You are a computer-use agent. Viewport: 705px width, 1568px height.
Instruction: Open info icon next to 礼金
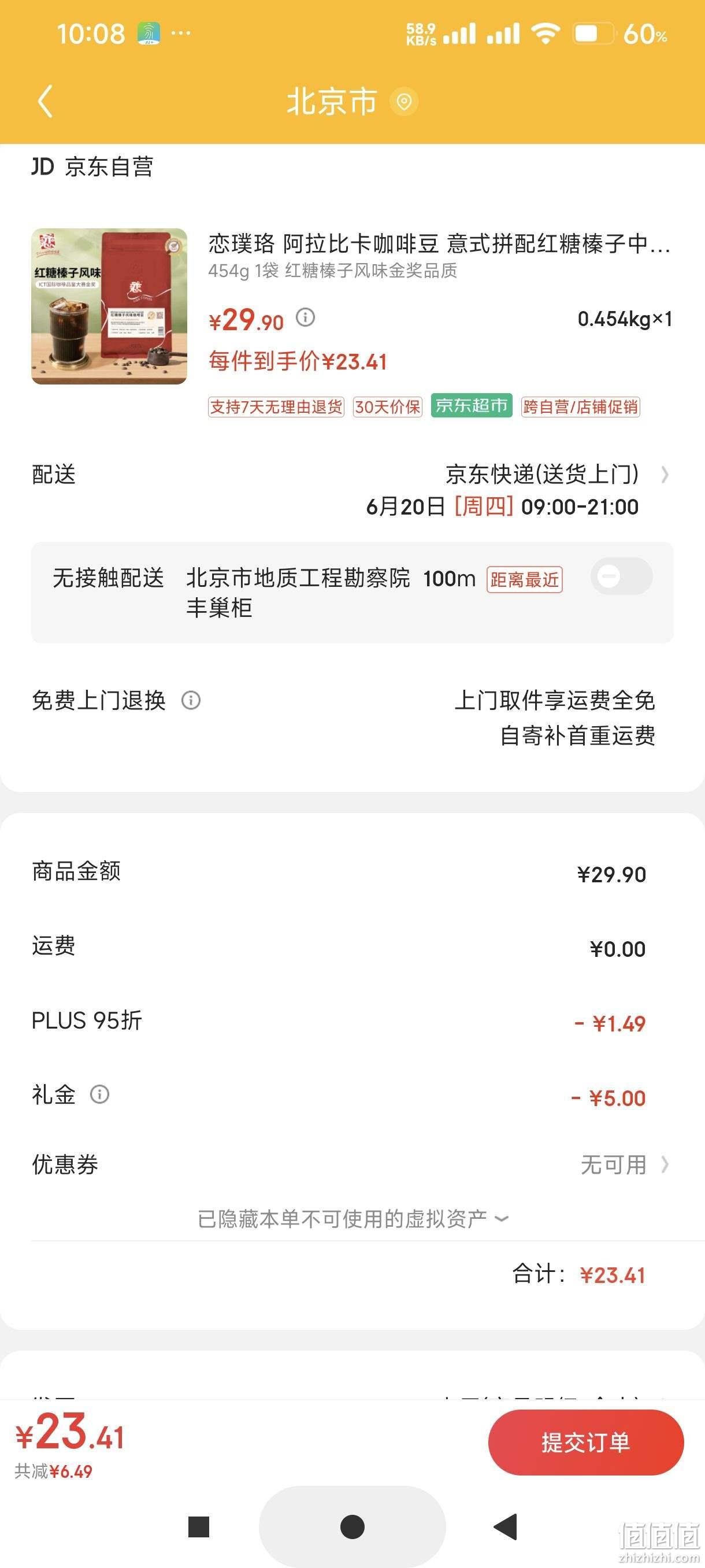(100, 1094)
